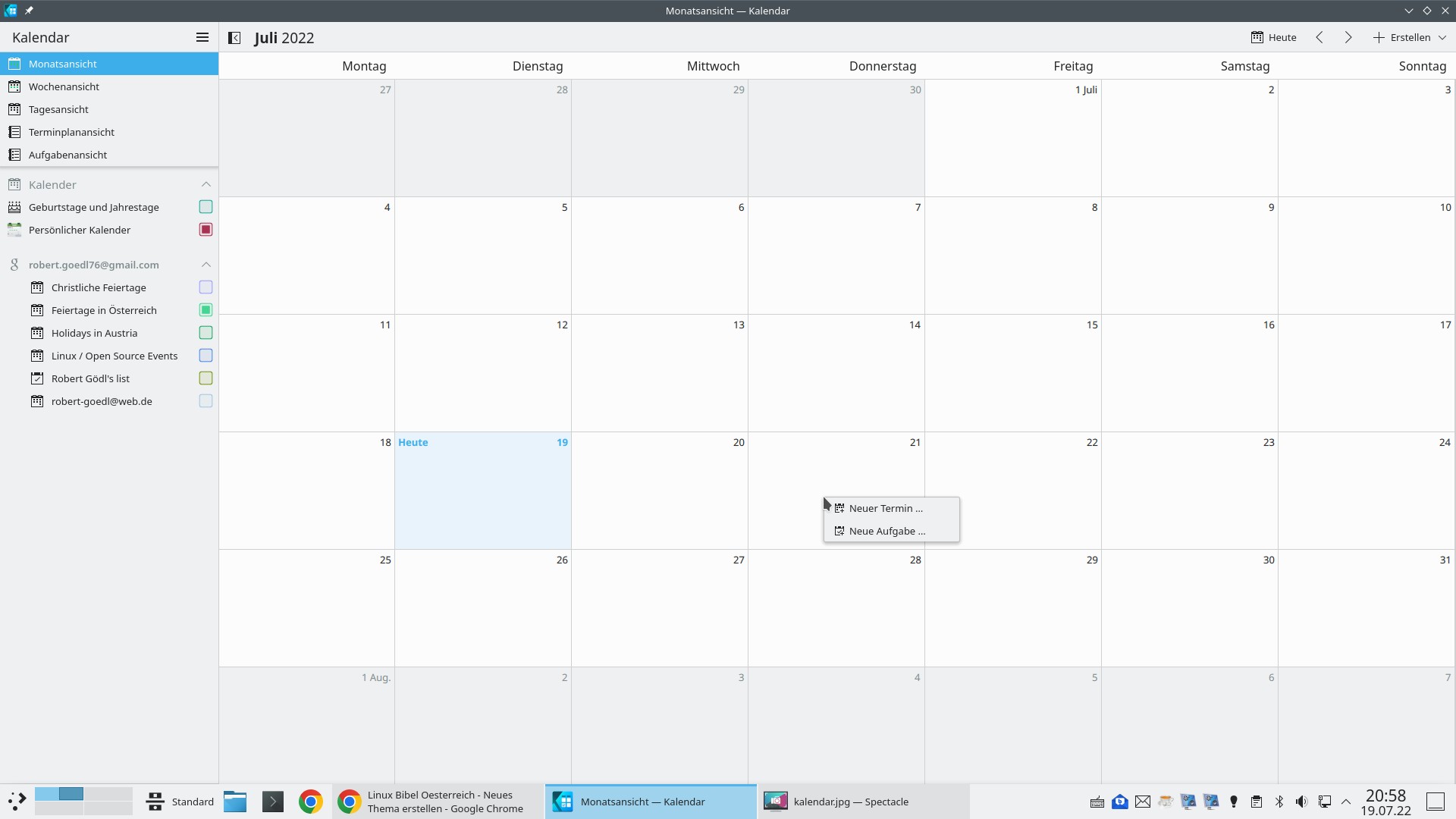1456x819 pixels.
Task: Open the keyboard tray icon
Action: coord(1097,802)
